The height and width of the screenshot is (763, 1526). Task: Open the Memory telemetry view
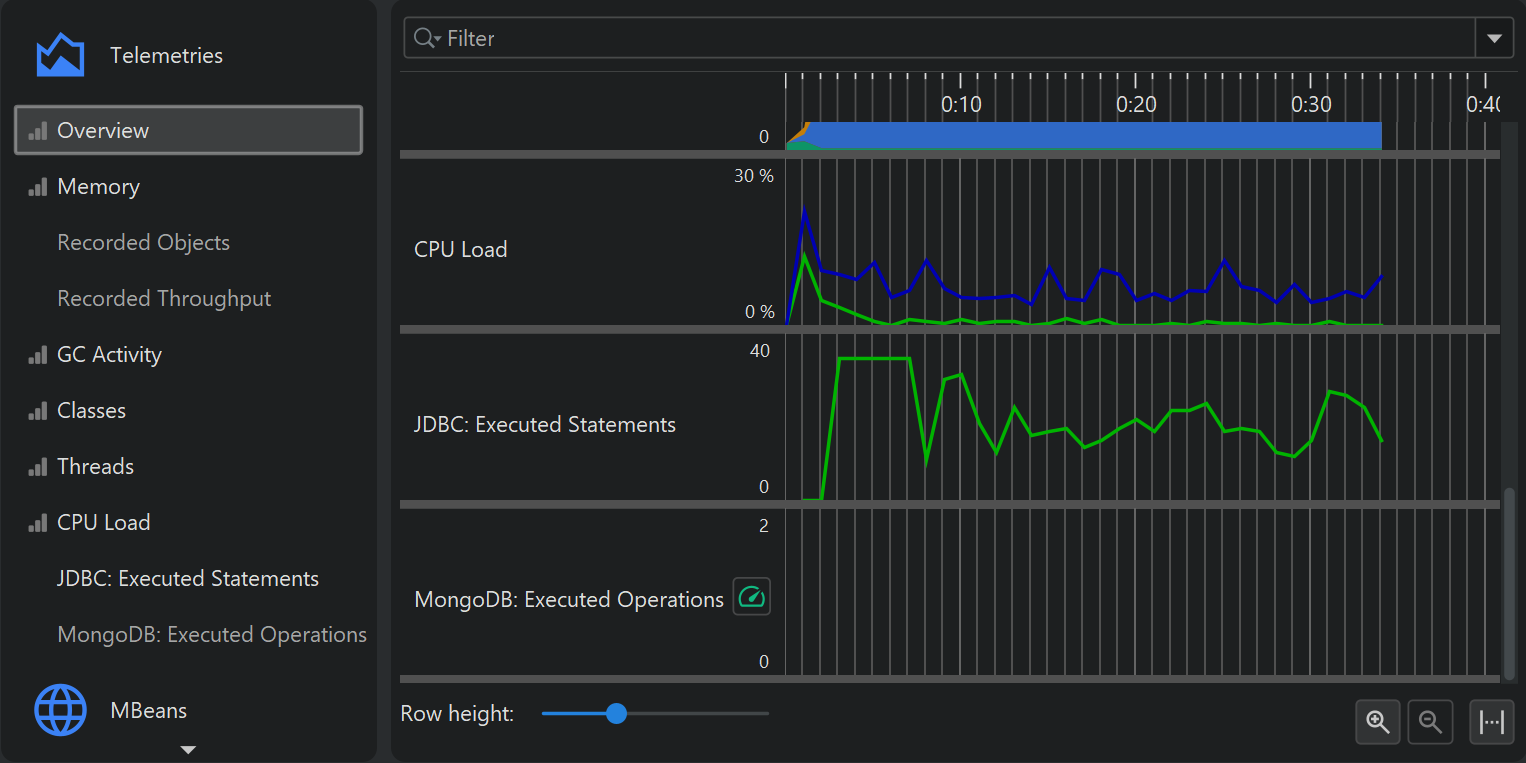coord(98,187)
